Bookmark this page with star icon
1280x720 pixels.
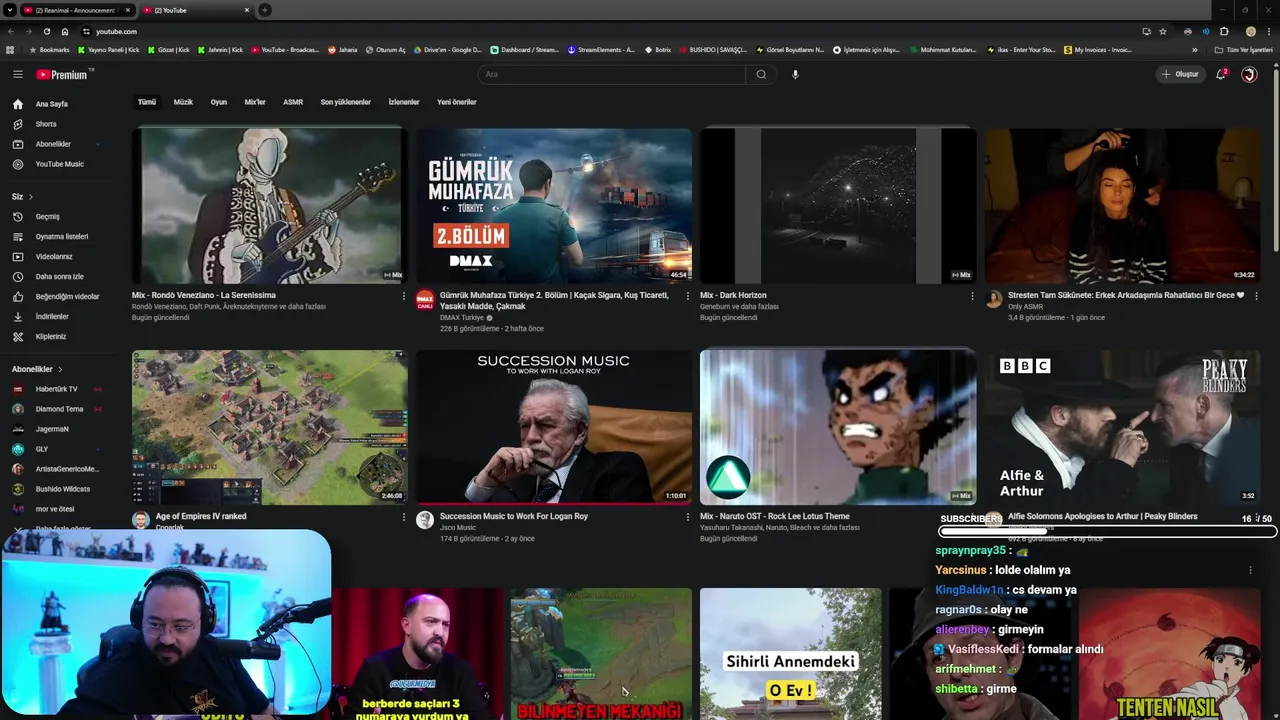pyautogui.click(x=1163, y=31)
